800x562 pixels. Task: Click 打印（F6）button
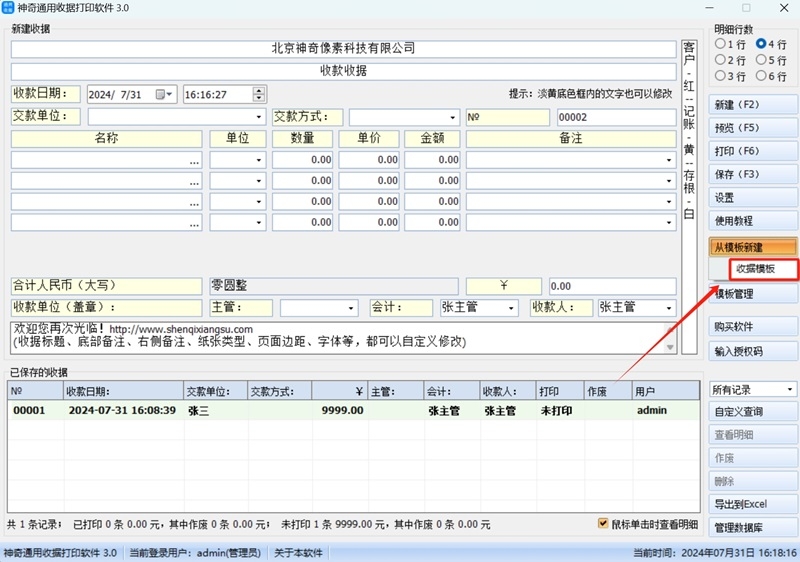point(753,151)
